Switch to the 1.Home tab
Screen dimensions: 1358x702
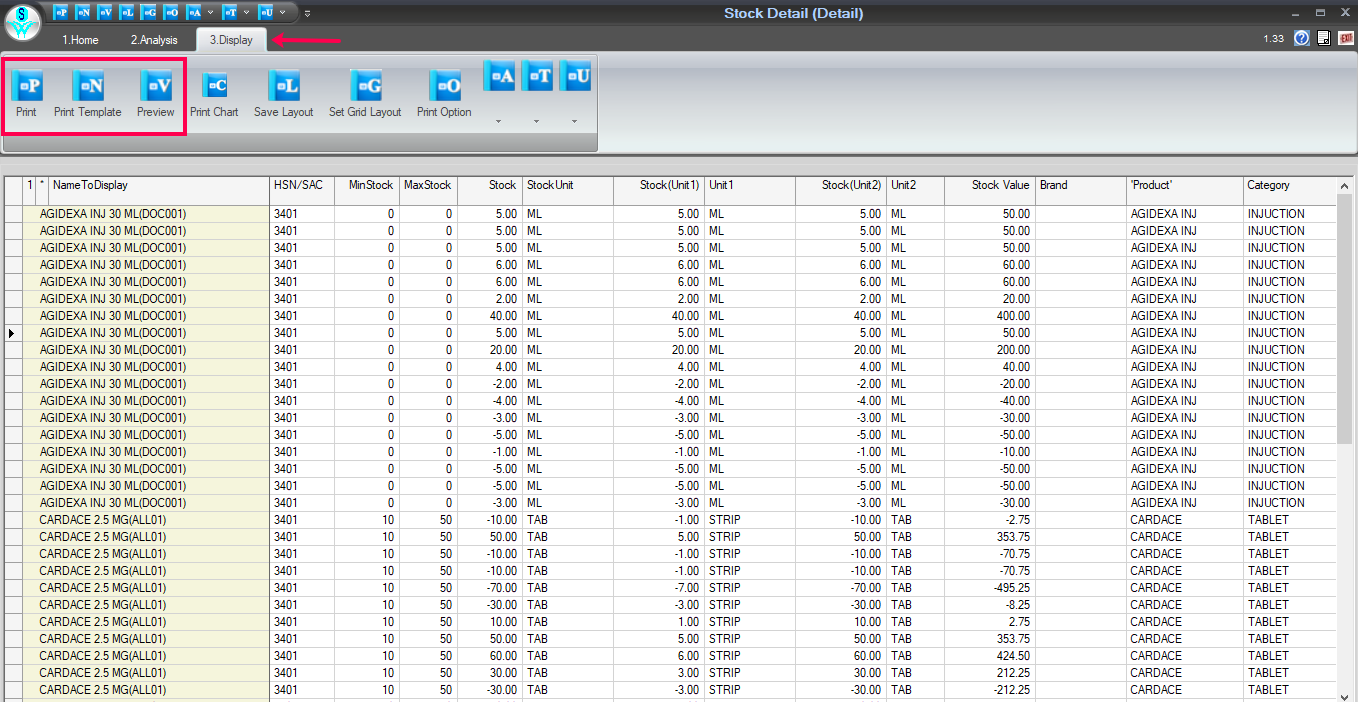point(80,40)
